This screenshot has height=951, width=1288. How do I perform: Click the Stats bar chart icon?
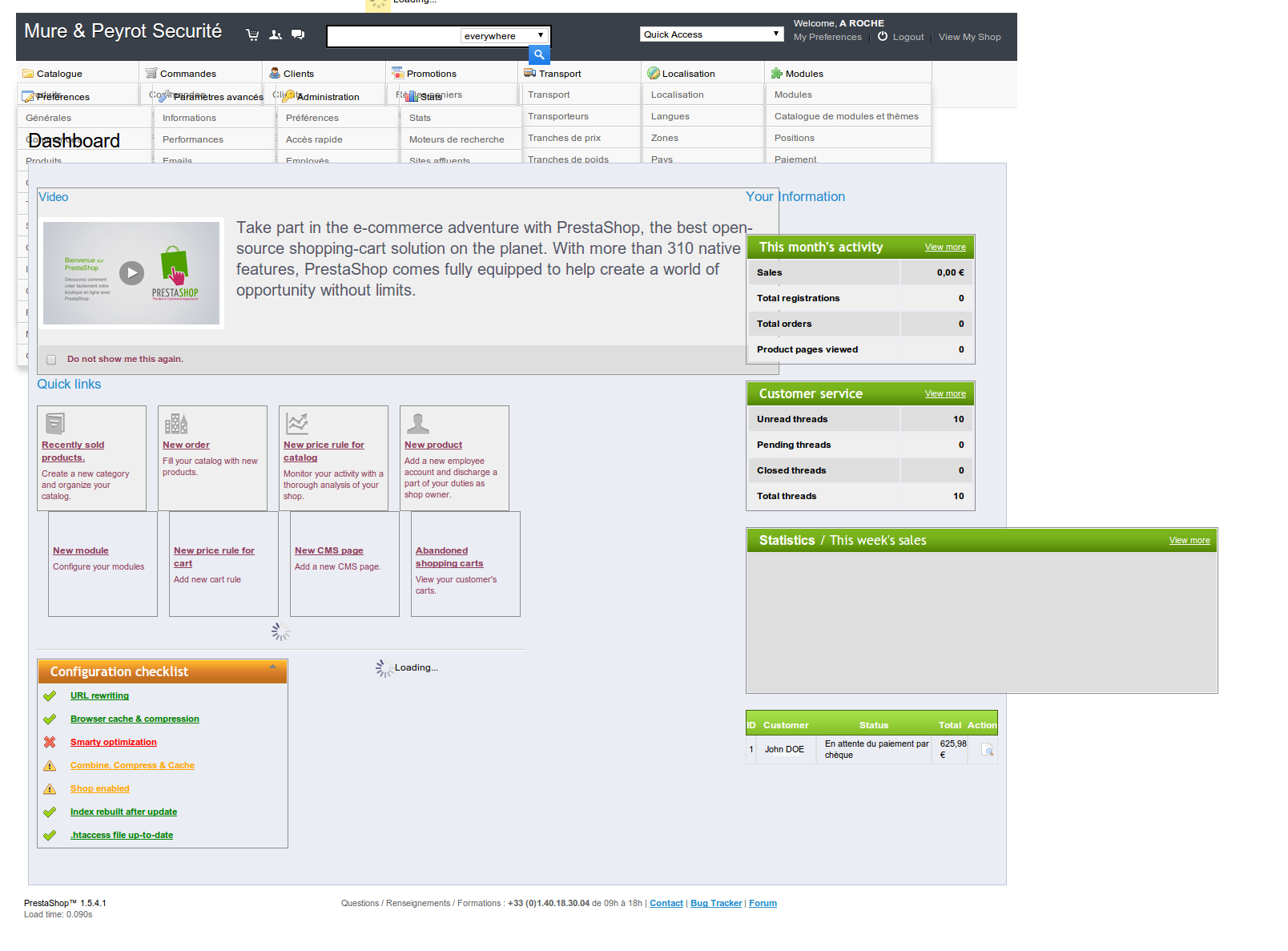pyautogui.click(x=412, y=97)
